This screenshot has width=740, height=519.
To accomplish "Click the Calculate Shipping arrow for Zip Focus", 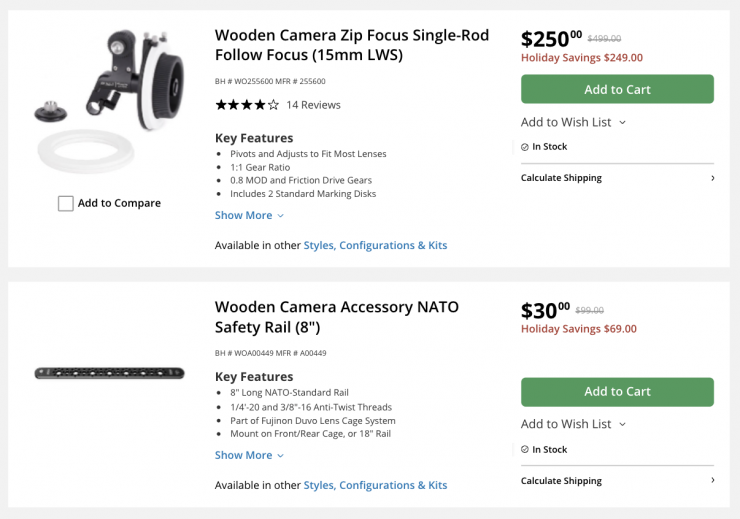I will coord(712,178).
